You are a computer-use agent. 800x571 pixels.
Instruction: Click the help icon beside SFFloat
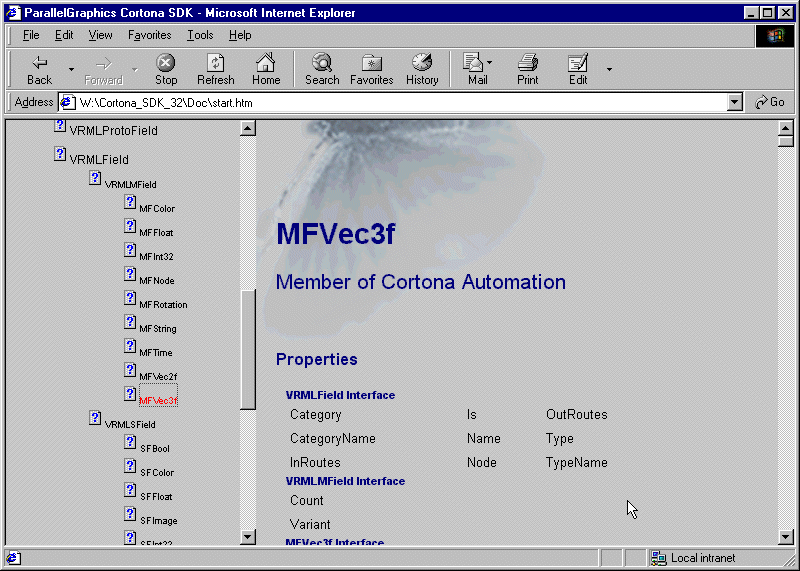click(130, 489)
